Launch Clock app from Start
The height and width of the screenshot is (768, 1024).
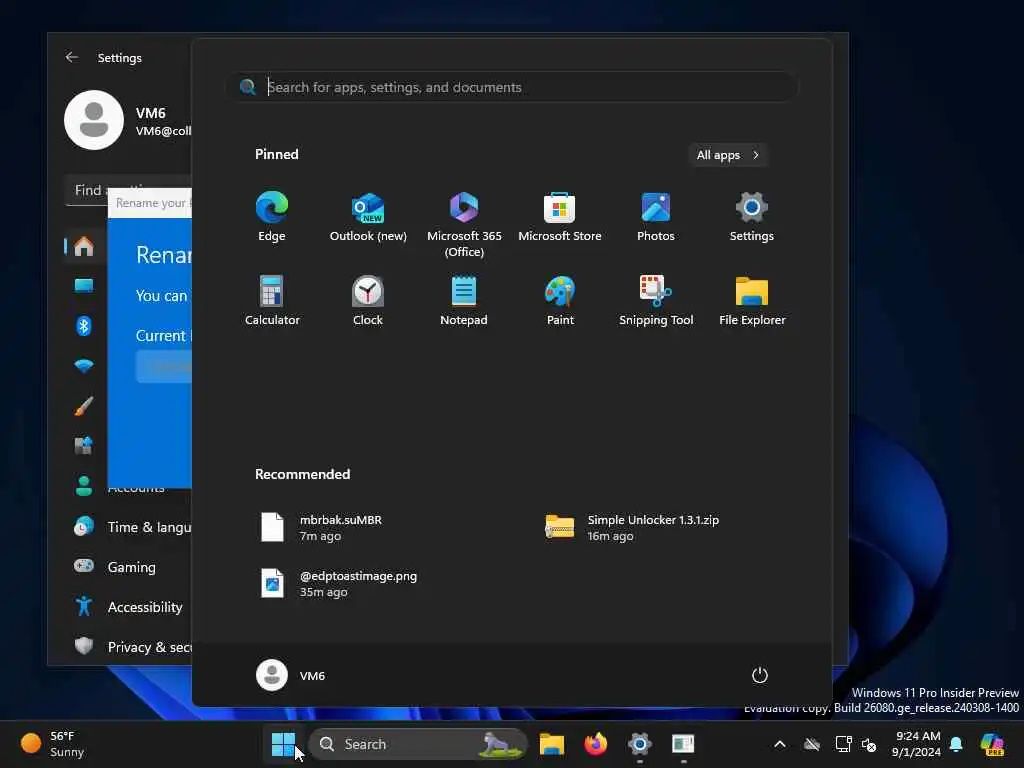tap(368, 301)
